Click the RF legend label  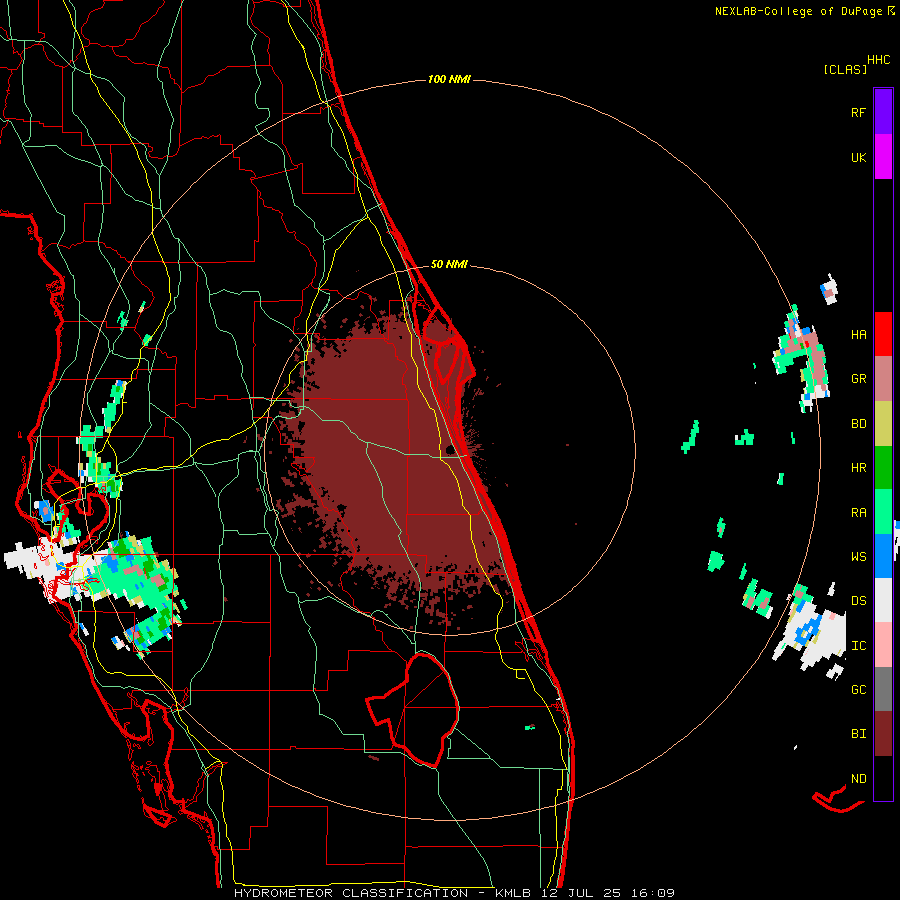point(858,112)
